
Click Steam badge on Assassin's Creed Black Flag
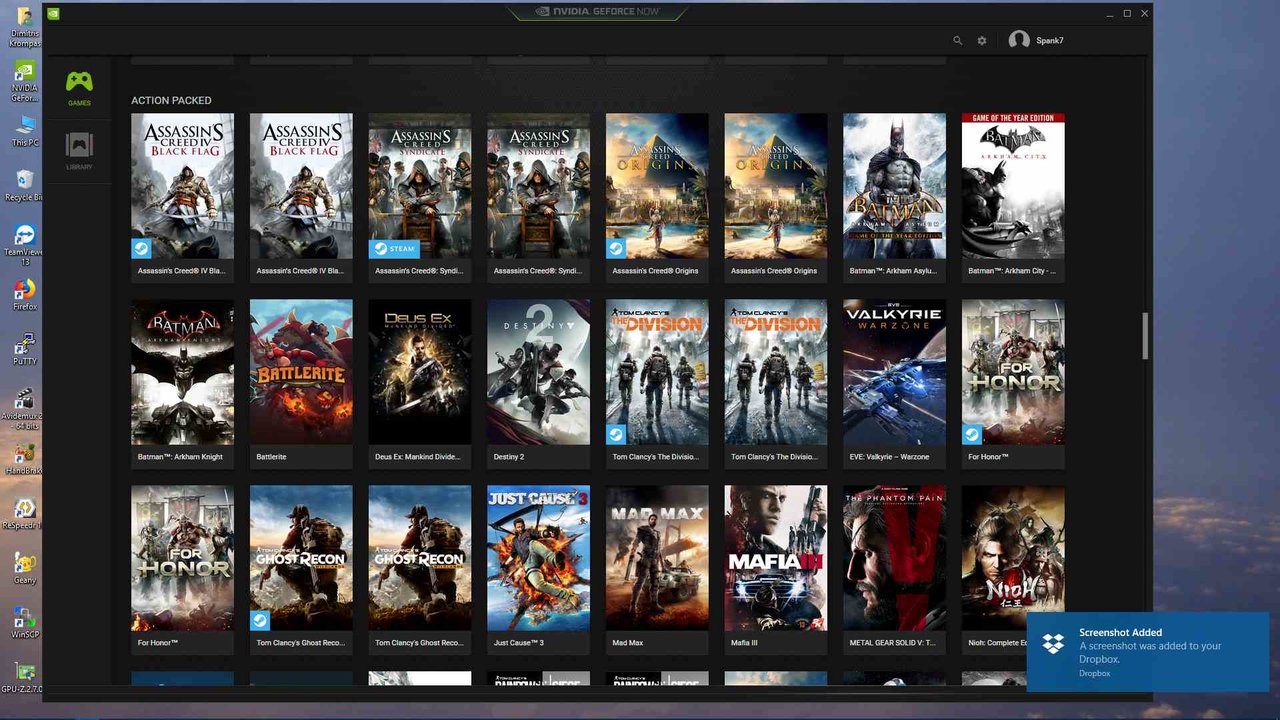(141, 249)
